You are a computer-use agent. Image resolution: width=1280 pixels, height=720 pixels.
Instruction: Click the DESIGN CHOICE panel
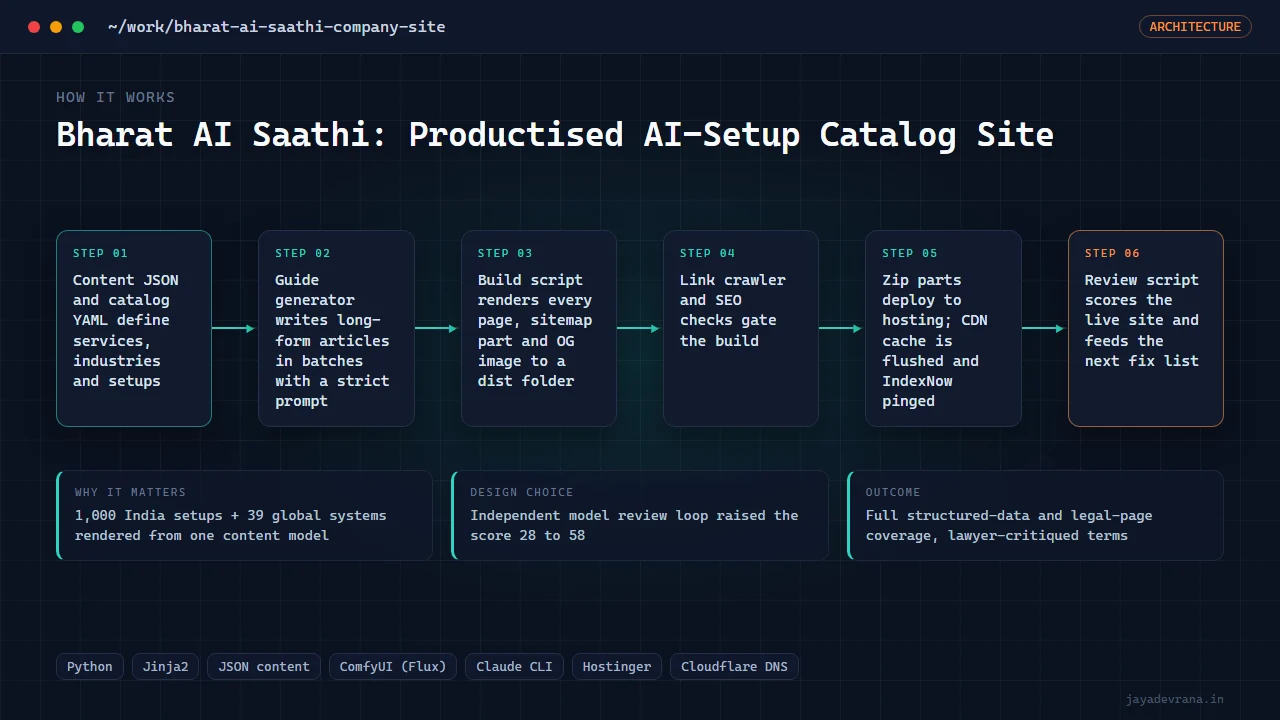click(x=640, y=515)
